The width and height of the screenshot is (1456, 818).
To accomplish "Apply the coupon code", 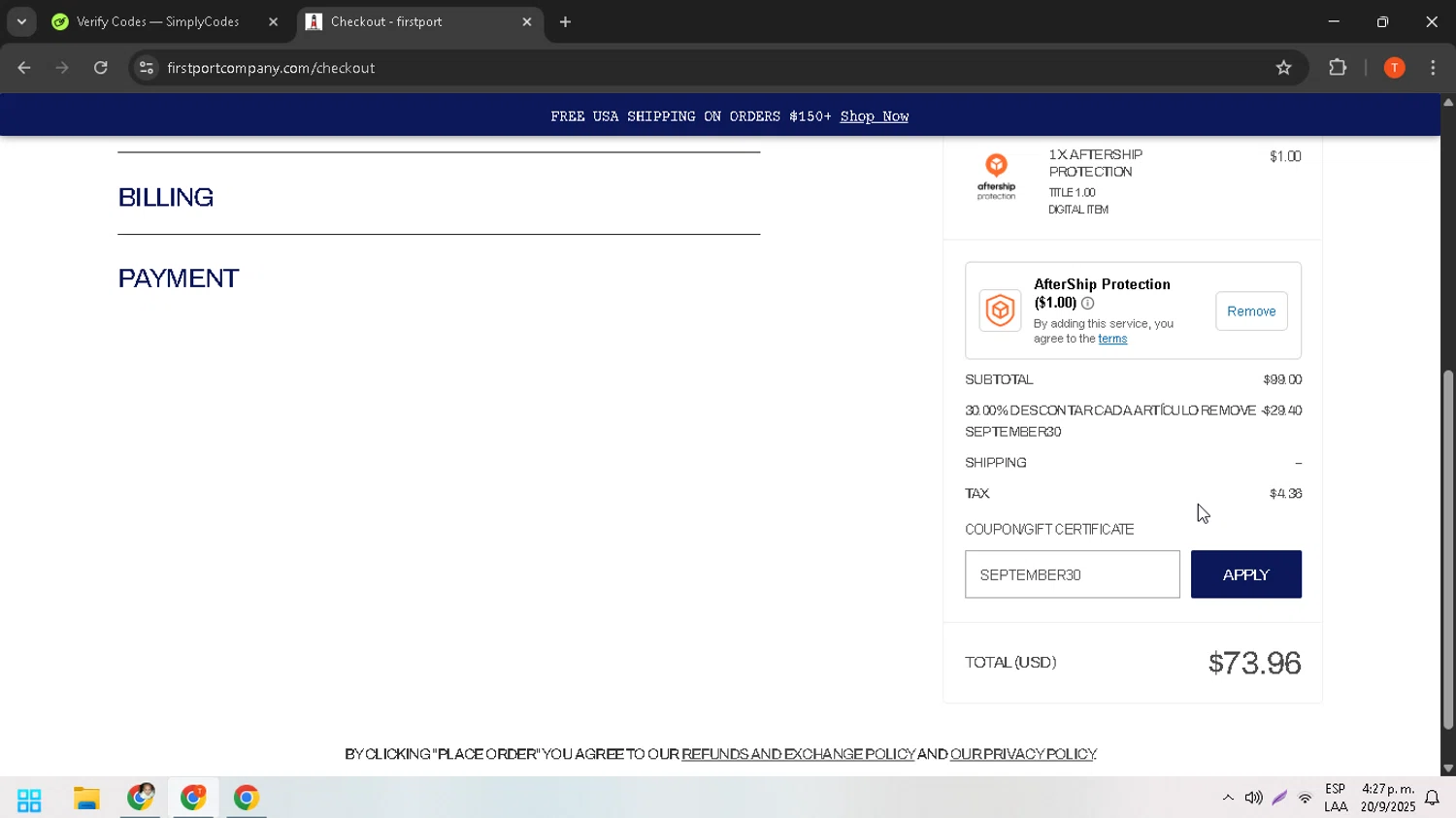I will coord(1245,574).
